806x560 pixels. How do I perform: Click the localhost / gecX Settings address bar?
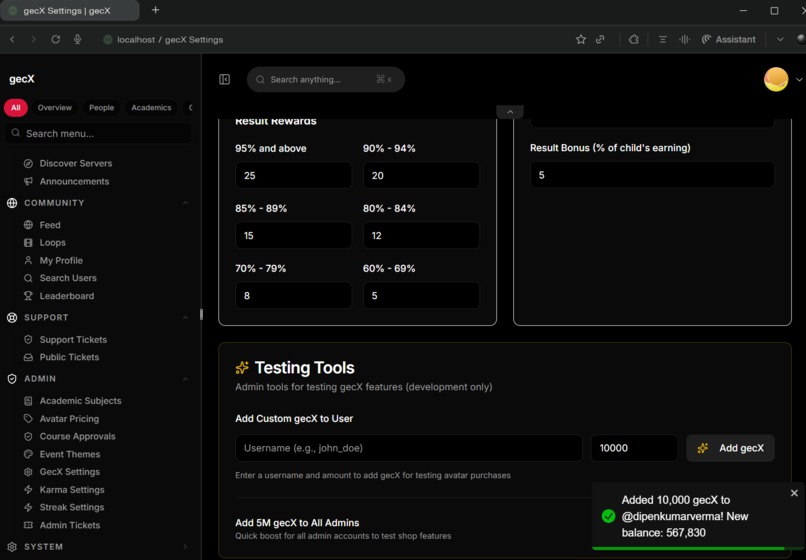(170, 40)
